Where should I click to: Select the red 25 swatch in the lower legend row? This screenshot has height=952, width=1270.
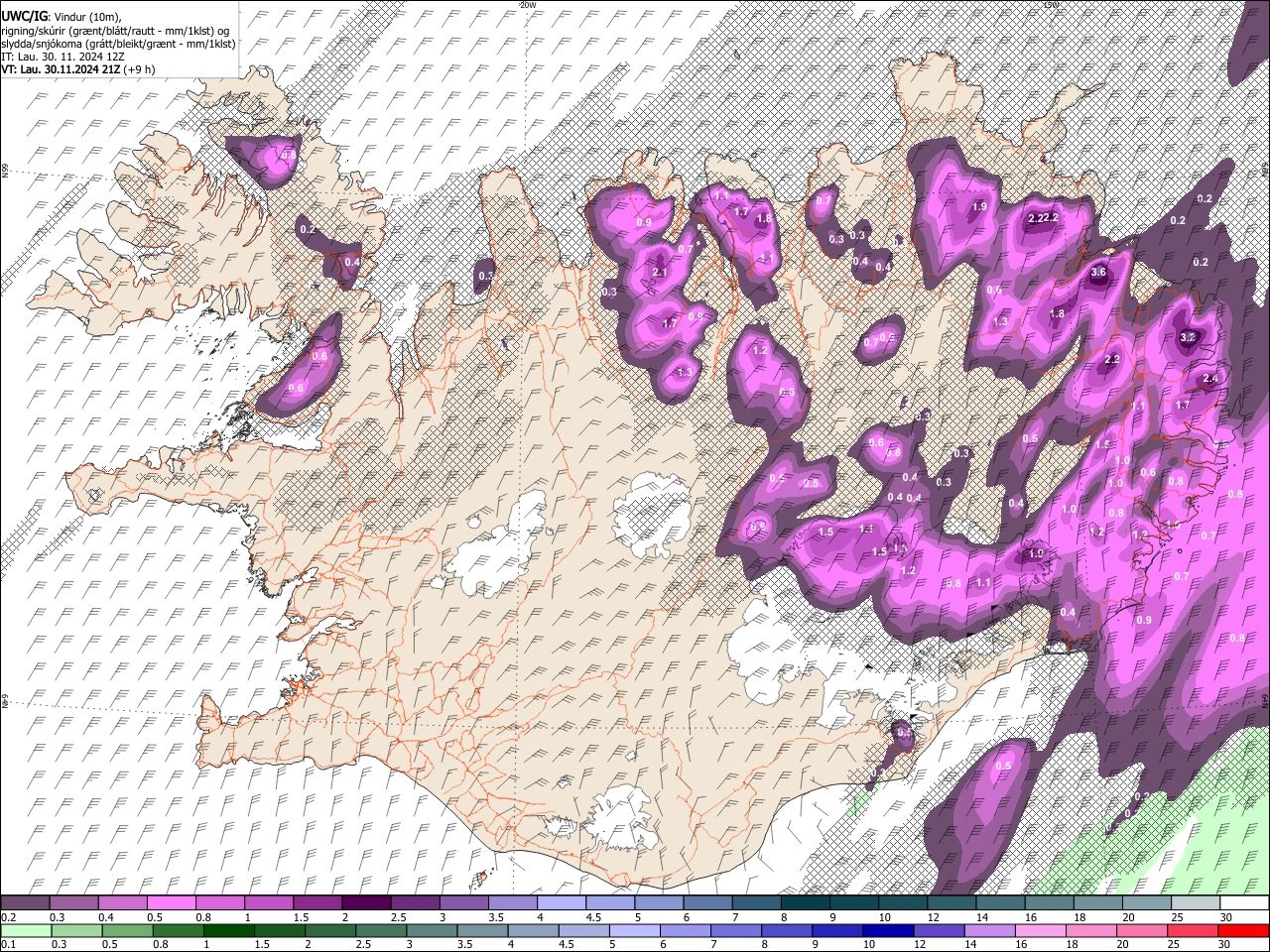1193,930
